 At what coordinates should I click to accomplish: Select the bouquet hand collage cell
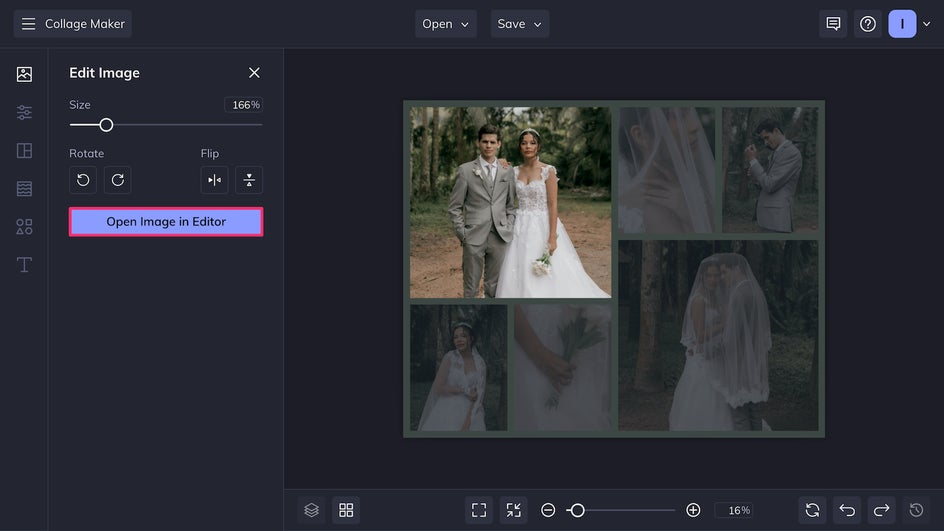[x=562, y=367]
